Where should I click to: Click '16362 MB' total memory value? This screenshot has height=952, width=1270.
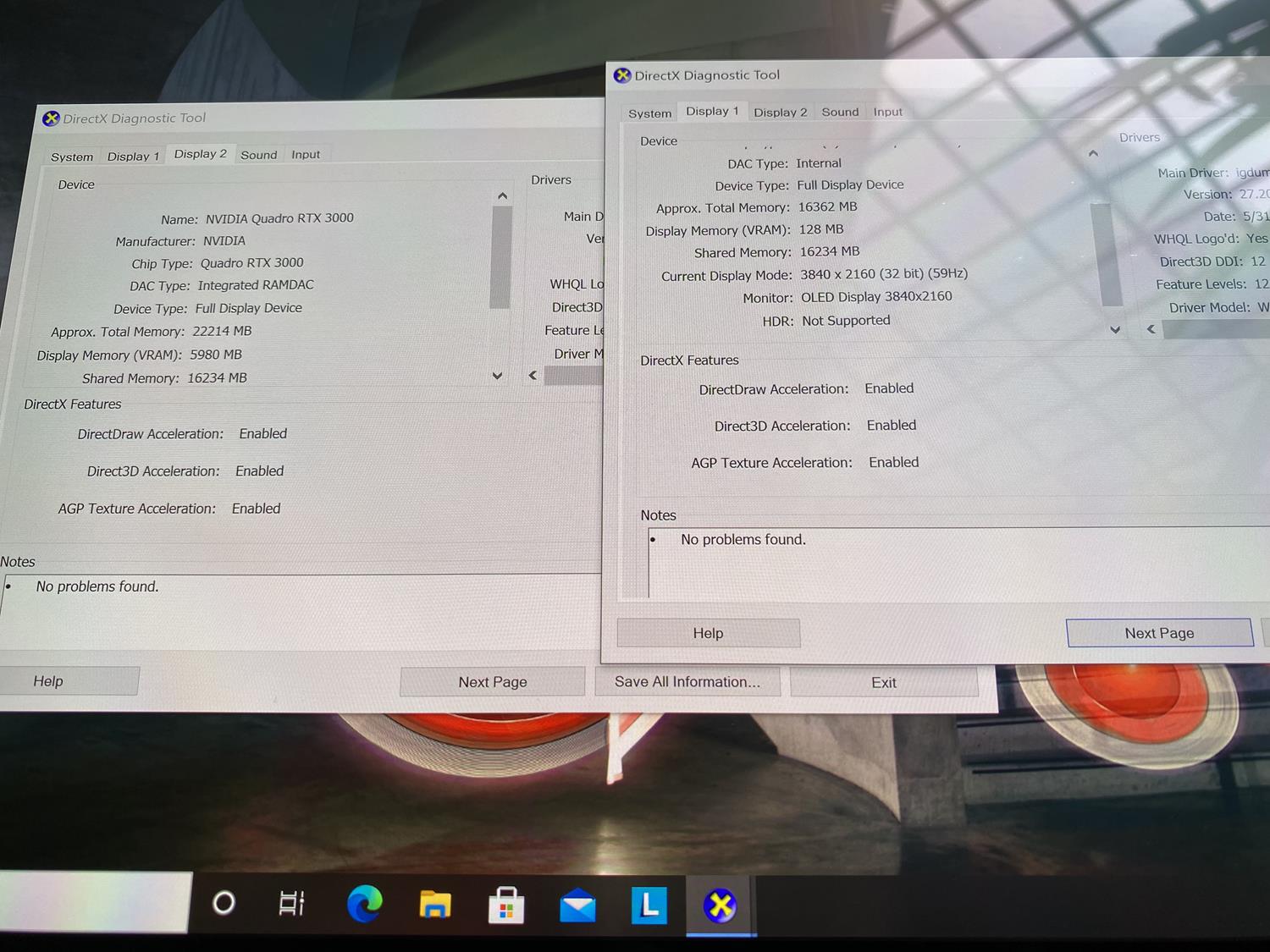(827, 207)
